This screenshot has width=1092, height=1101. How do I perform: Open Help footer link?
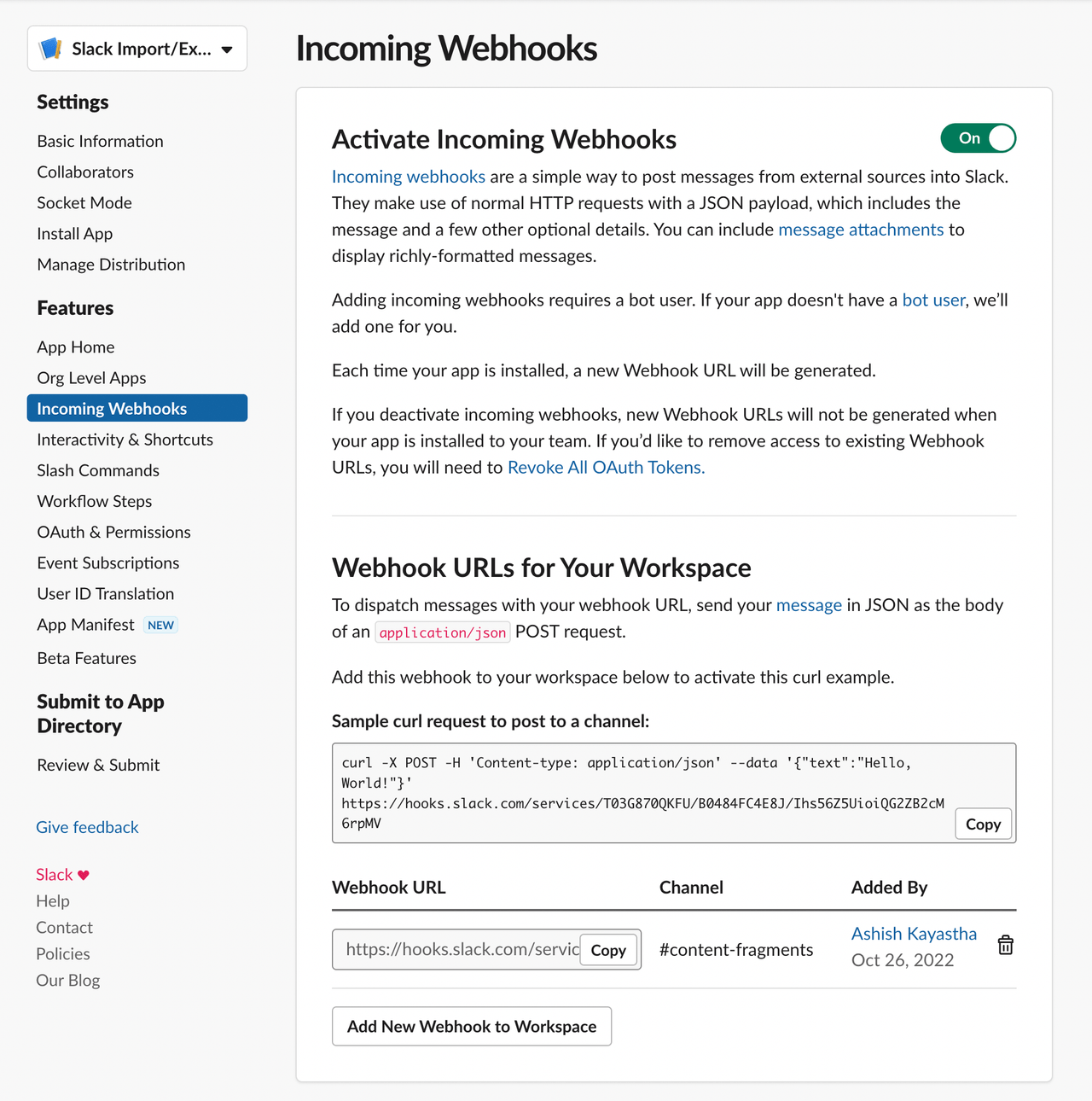(x=53, y=901)
